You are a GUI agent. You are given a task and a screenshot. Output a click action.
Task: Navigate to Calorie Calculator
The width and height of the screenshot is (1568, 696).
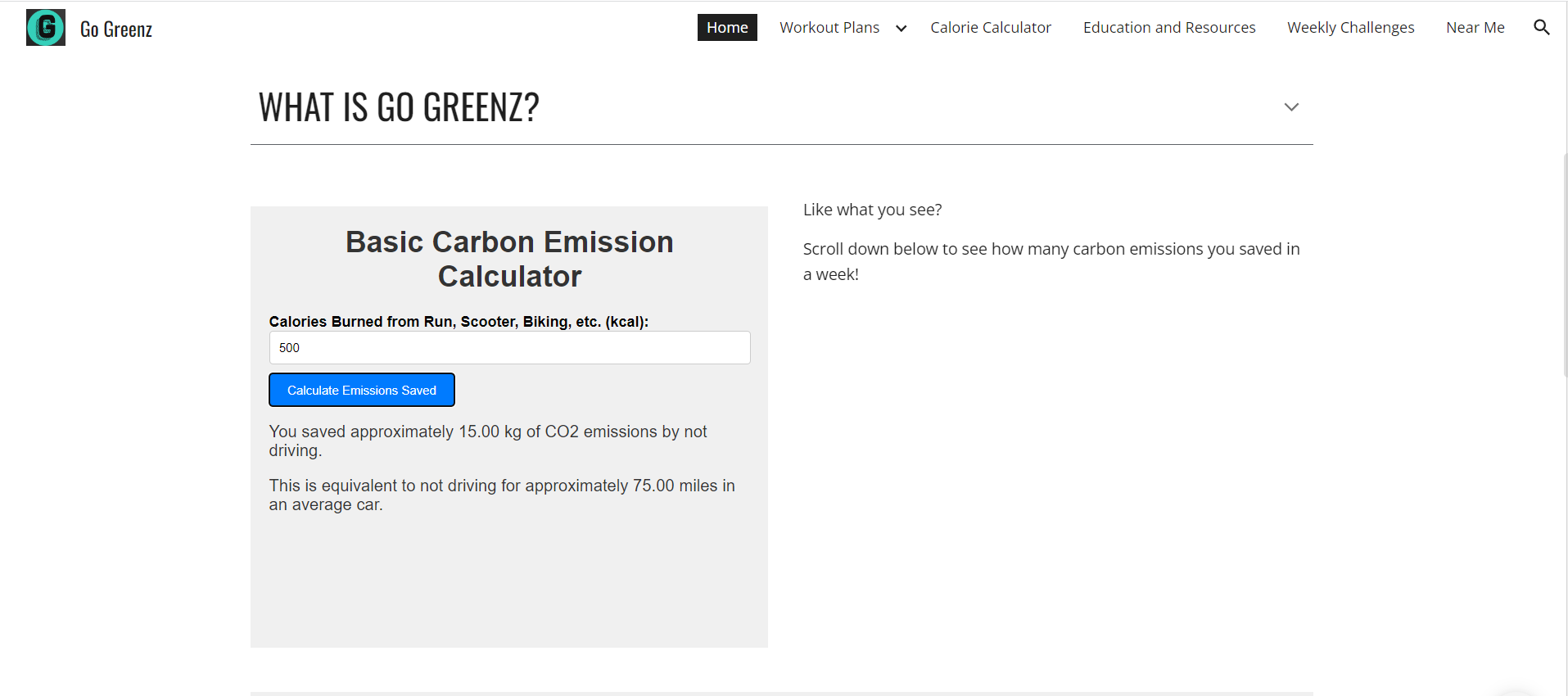pos(990,28)
